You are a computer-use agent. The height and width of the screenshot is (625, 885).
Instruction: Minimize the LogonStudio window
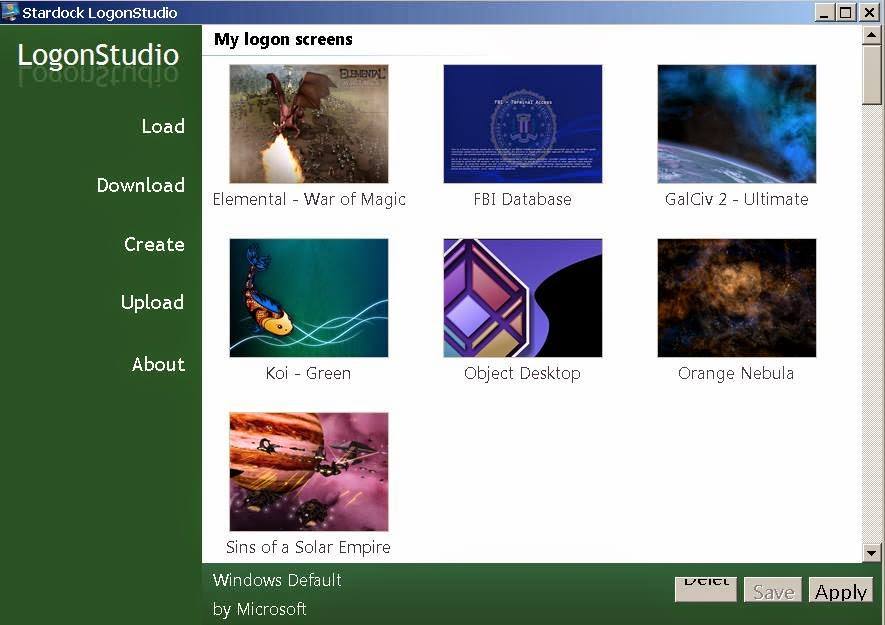tap(824, 12)
